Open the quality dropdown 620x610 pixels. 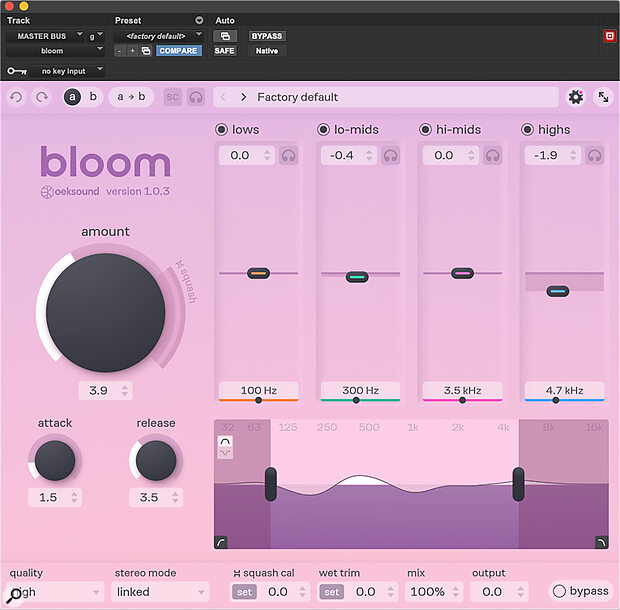point(55,592)
